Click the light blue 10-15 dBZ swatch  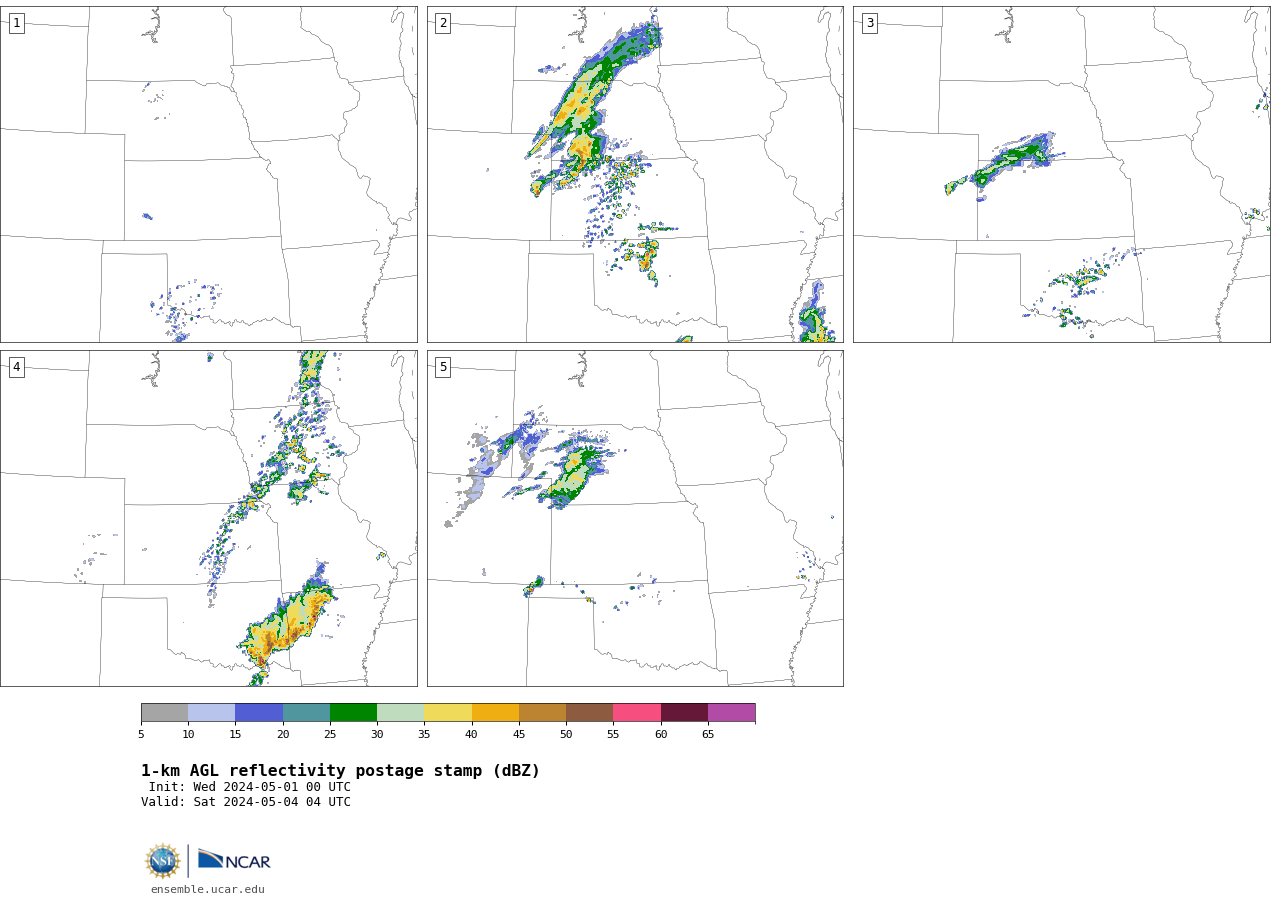point(212,712)
